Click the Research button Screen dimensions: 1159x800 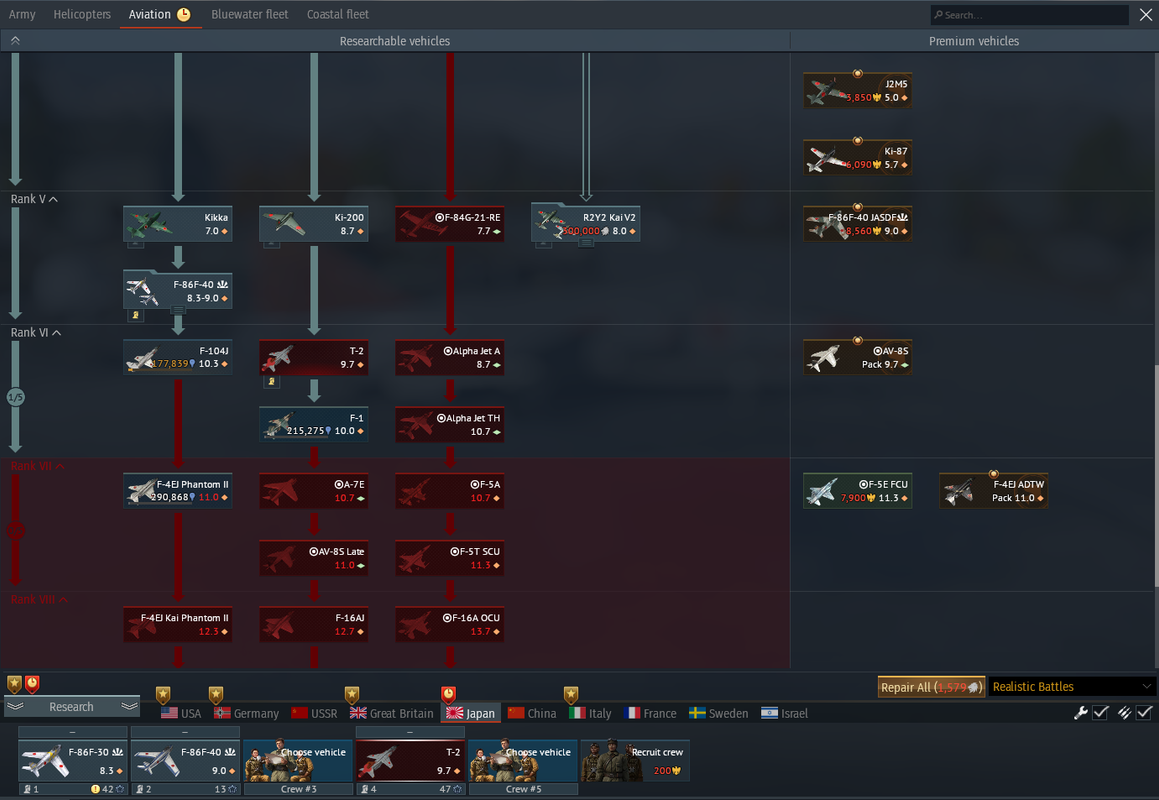coord(71,707)
